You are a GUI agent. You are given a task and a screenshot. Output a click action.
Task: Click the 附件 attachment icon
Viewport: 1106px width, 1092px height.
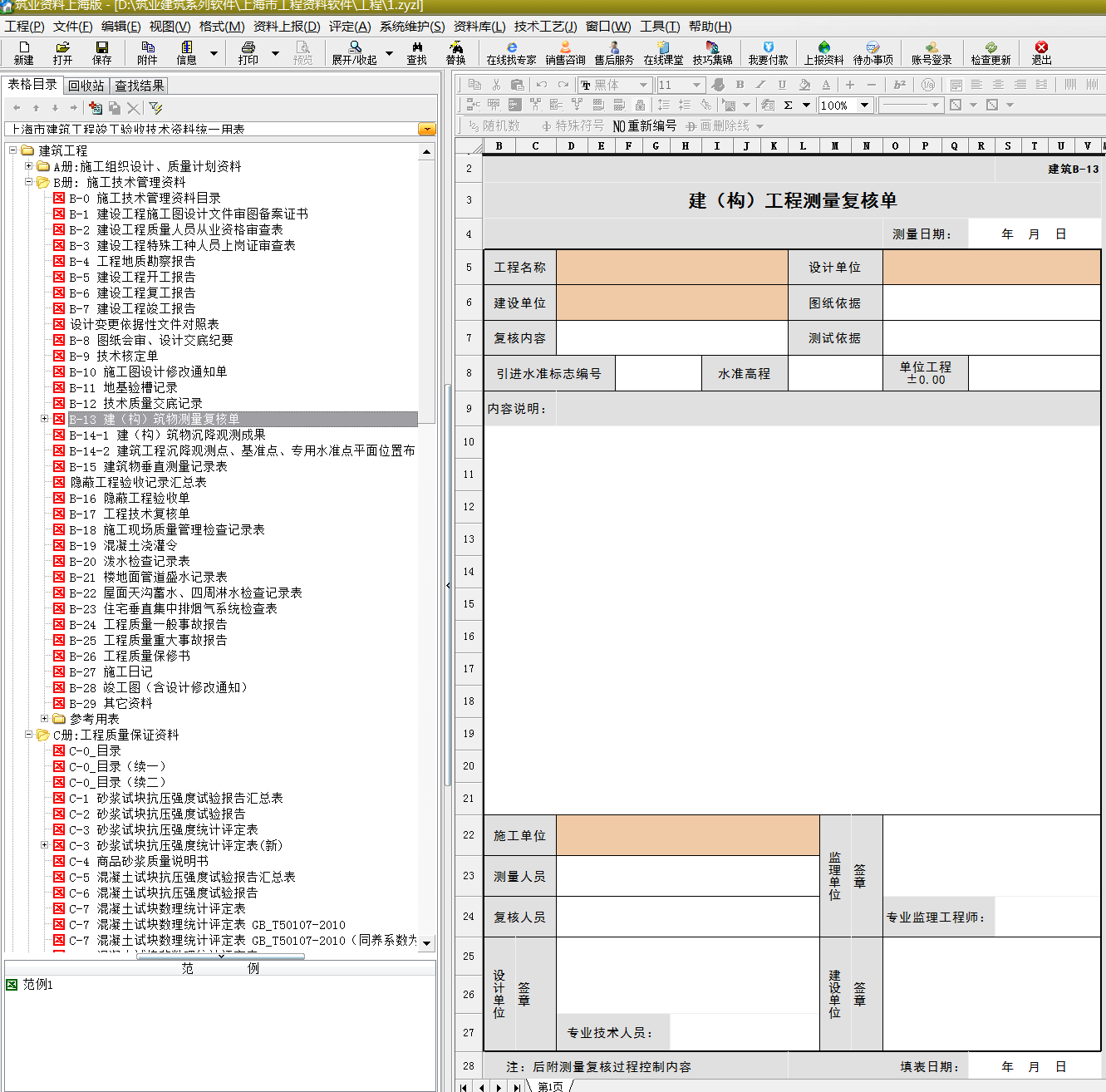tap(147, 53)
